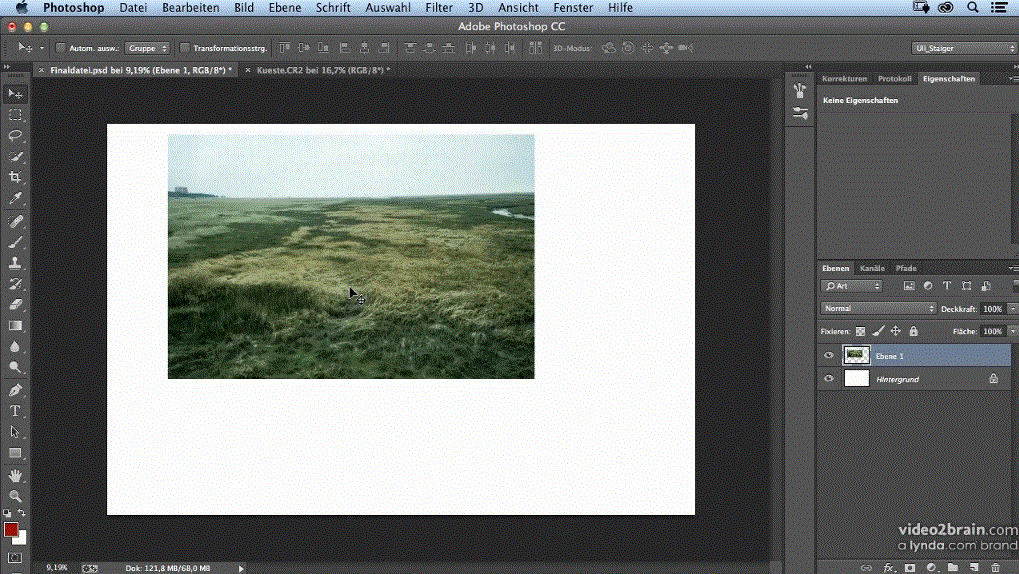Switch to the Pfade tab
This screenshot has height=574, width=1019.
(906, 268)
